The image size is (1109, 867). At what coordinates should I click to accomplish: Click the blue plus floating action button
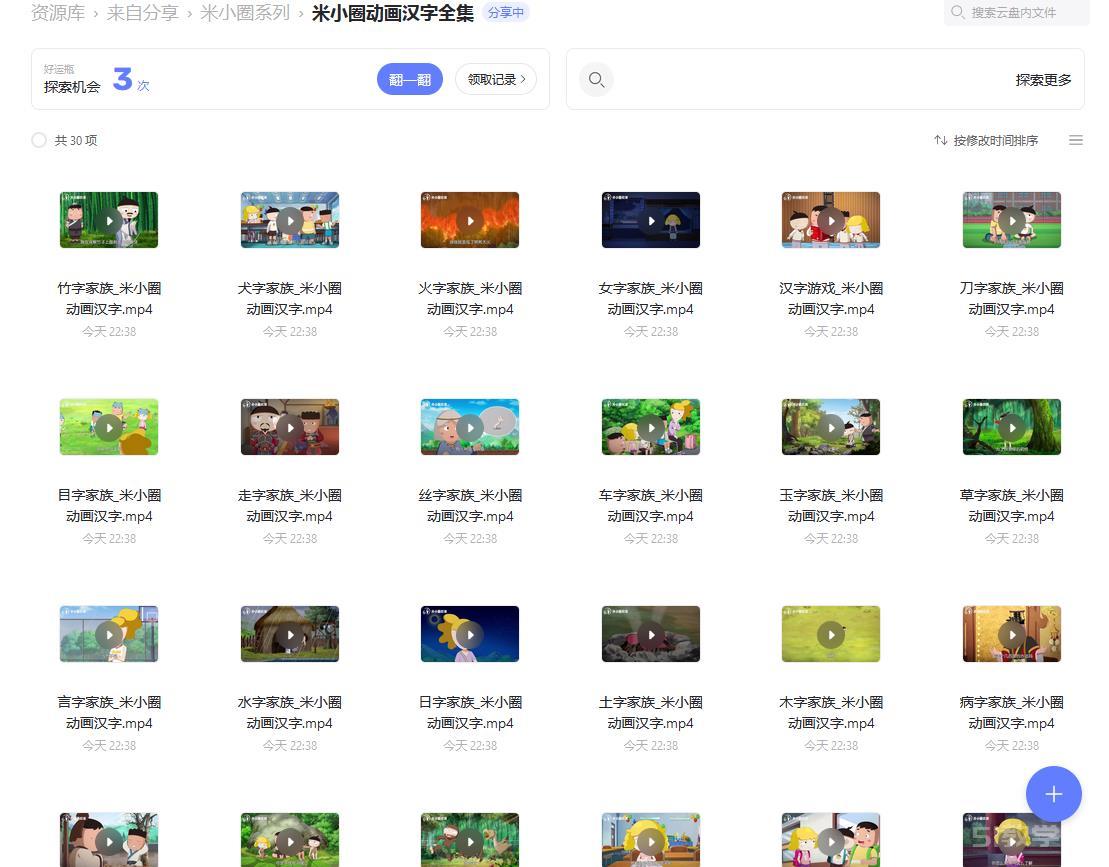(x=1053, y=794)
